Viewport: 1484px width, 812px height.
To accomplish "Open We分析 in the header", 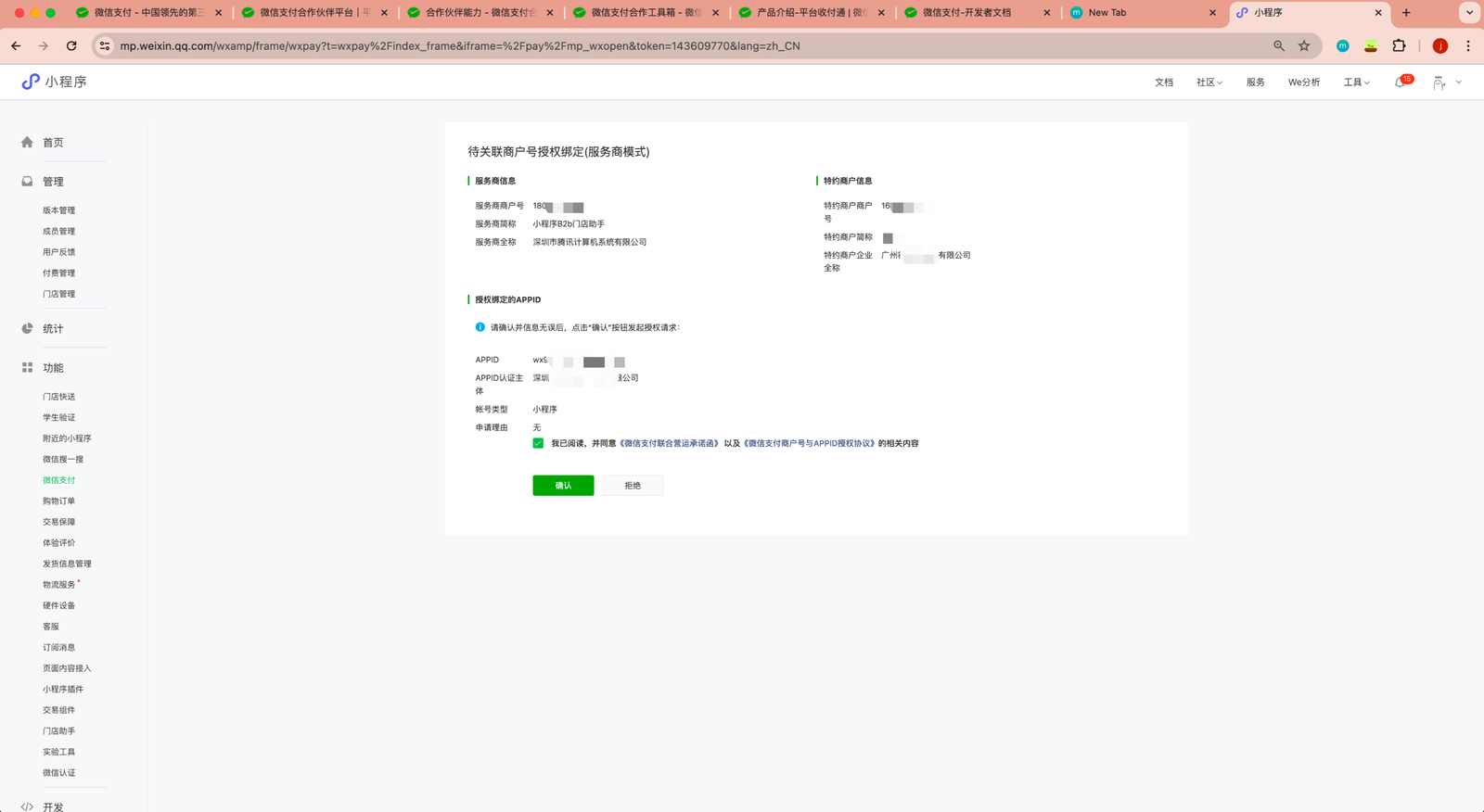I will pos(1304,82).
